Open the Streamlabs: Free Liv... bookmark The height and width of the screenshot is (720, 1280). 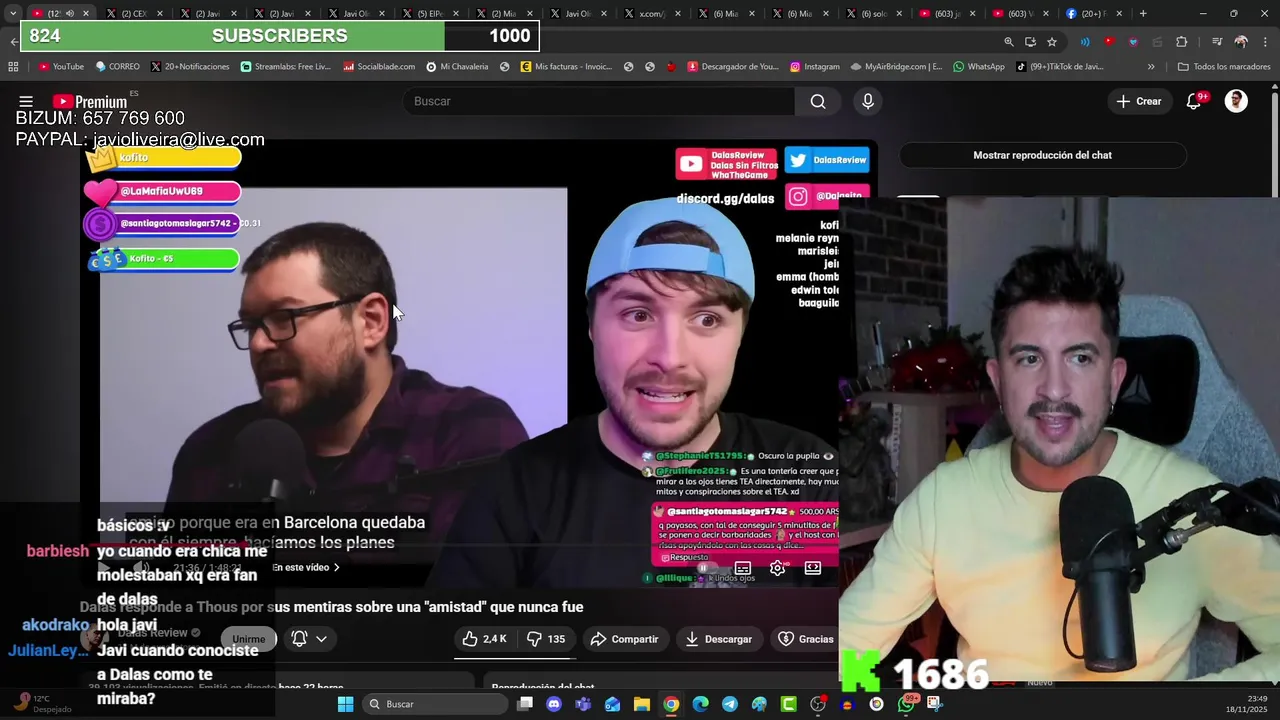285,67
